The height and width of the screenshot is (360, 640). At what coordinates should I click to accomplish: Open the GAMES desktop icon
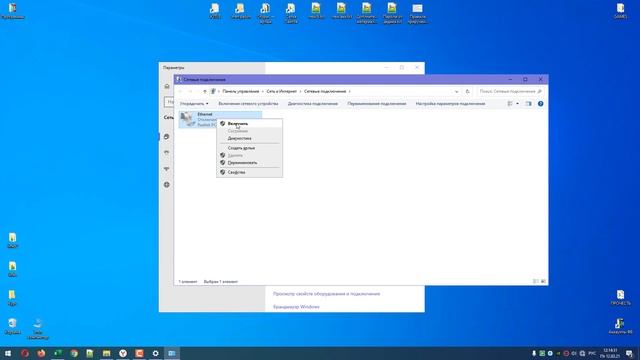[x=620, y=11]
